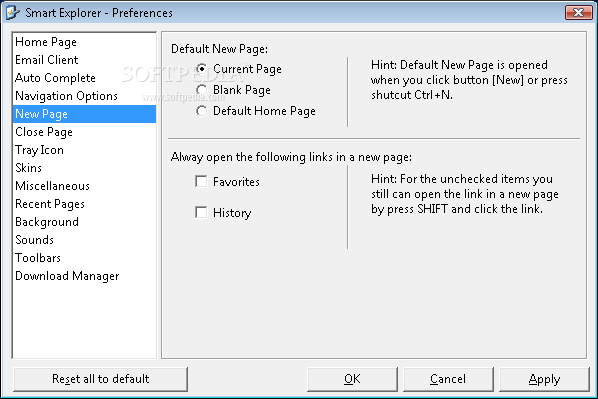Switch to Close Page settings
Screen dimensions: 598x399
[84, 132]
